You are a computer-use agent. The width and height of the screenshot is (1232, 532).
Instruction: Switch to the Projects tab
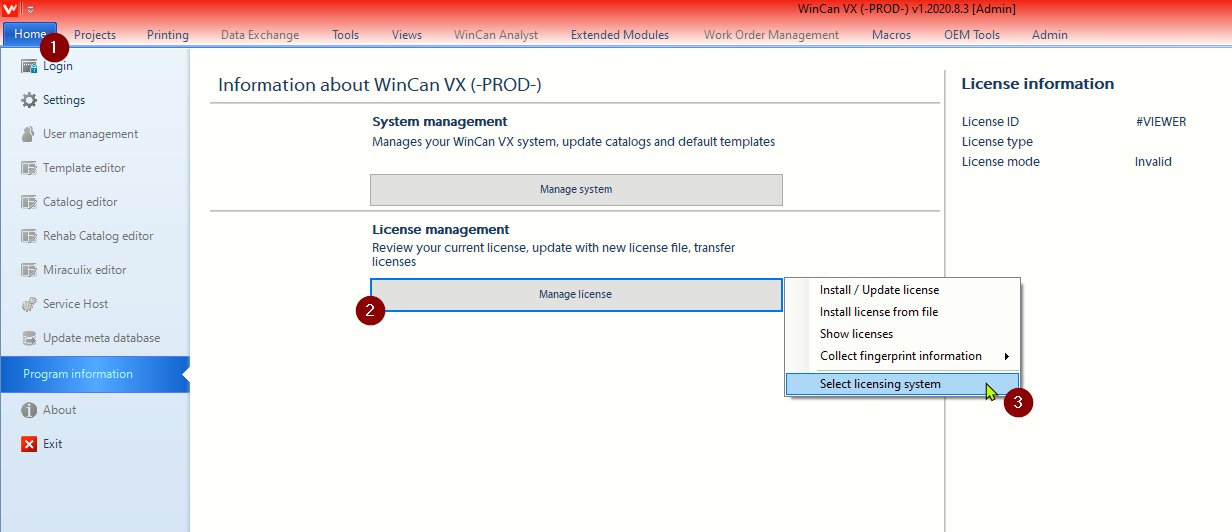(95, 34)
